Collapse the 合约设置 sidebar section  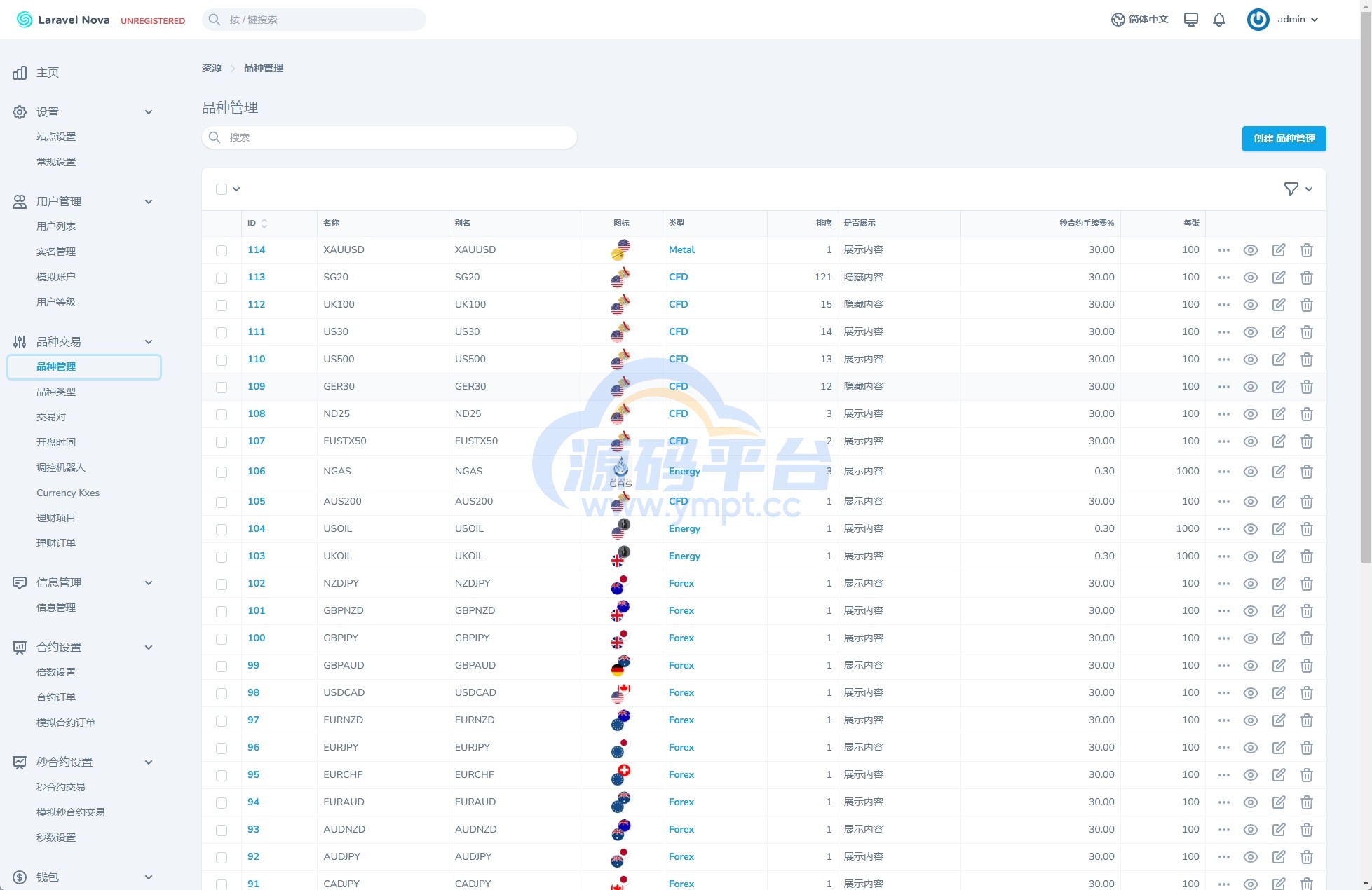(149, 648)
